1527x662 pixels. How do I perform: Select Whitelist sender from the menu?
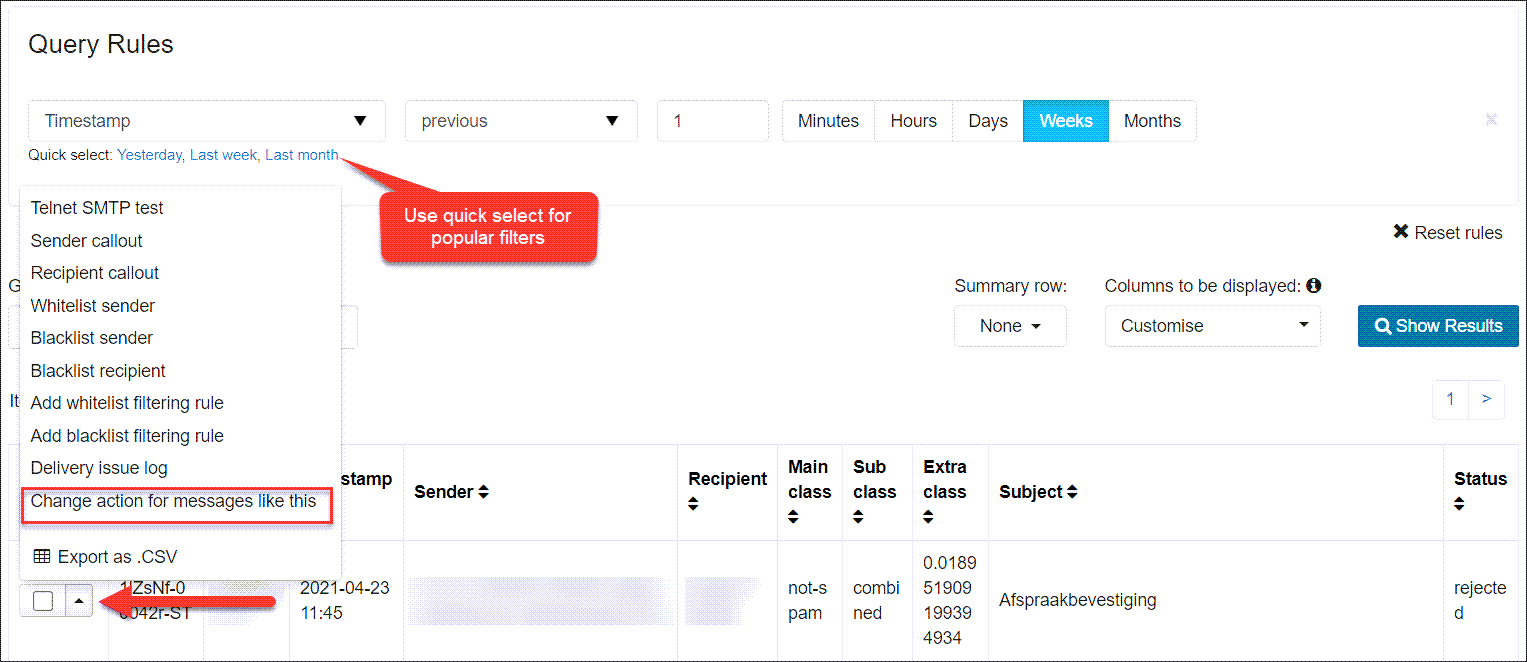(x=93, y=306)
